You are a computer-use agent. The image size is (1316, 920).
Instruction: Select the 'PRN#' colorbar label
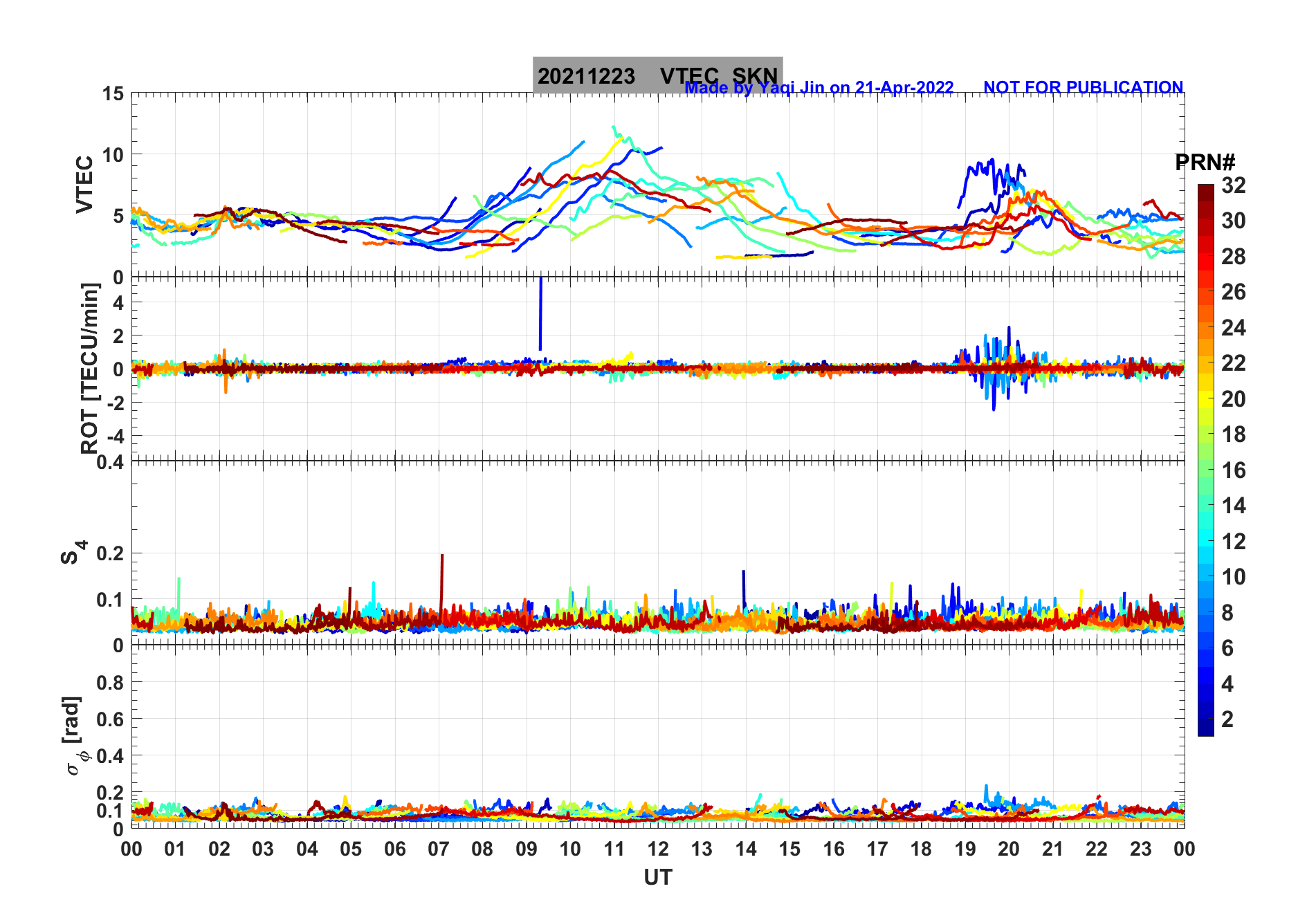click(1205, 163)
